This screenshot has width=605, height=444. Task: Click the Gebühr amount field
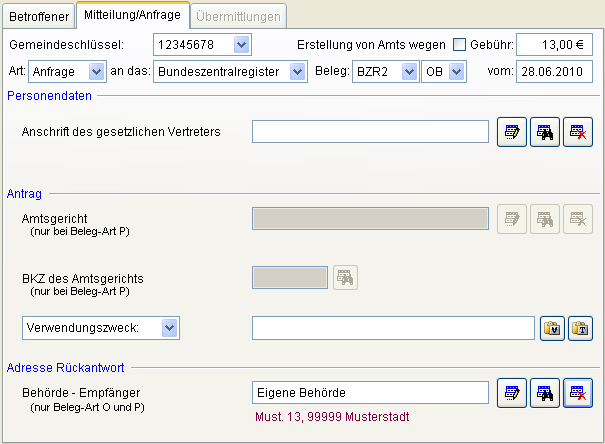coord(554,45)
